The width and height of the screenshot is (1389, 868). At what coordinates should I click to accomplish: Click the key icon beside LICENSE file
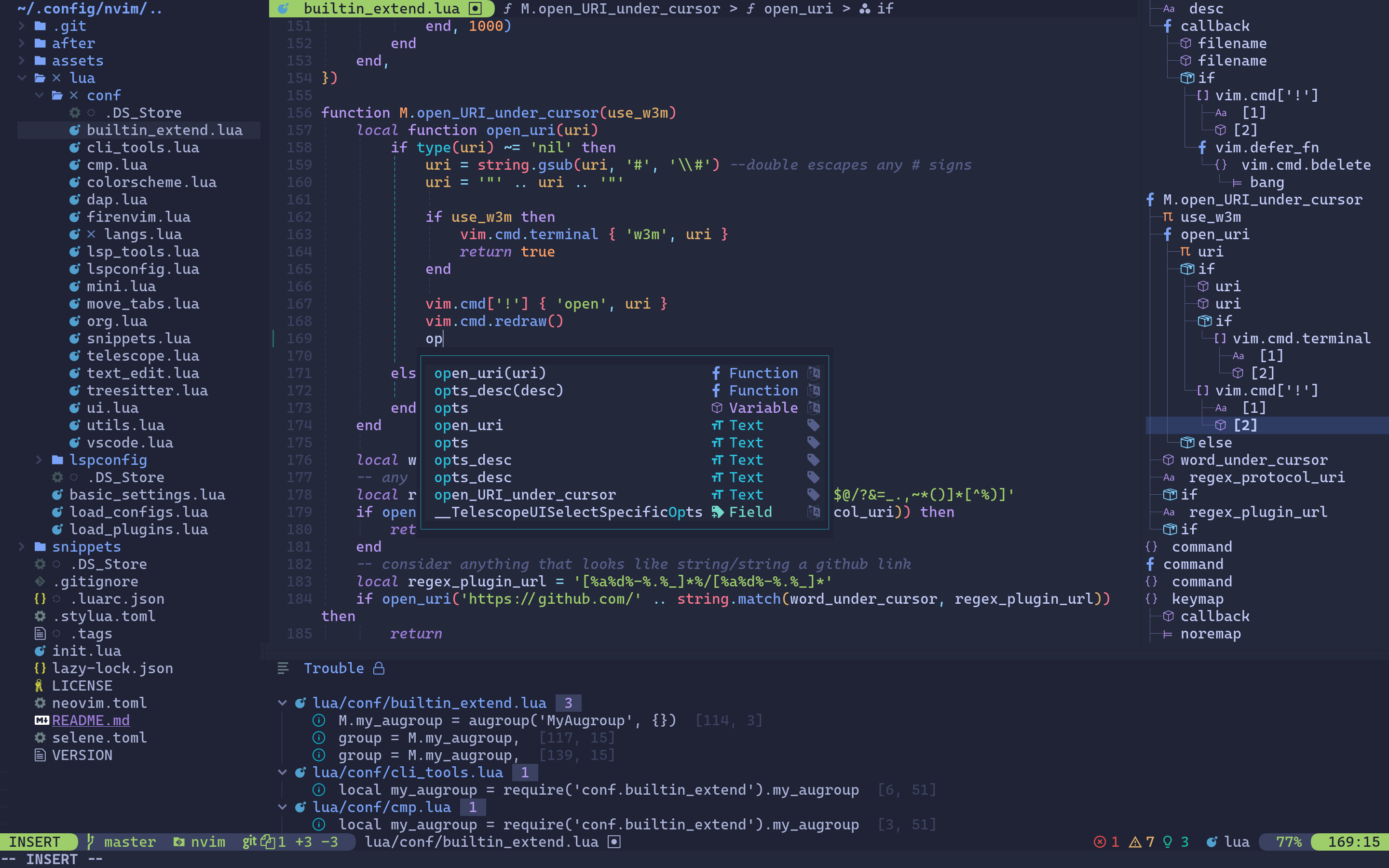39,685
